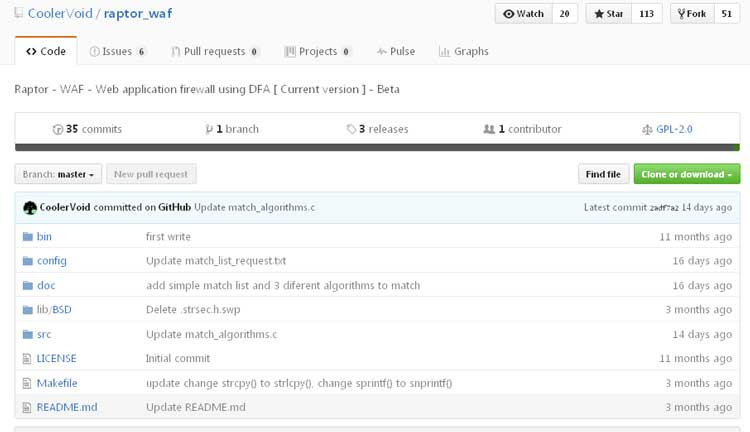Click the repository book icon beside CoolerVoid
The width and height of the screenshot is (750, 432).
[21, 14]
